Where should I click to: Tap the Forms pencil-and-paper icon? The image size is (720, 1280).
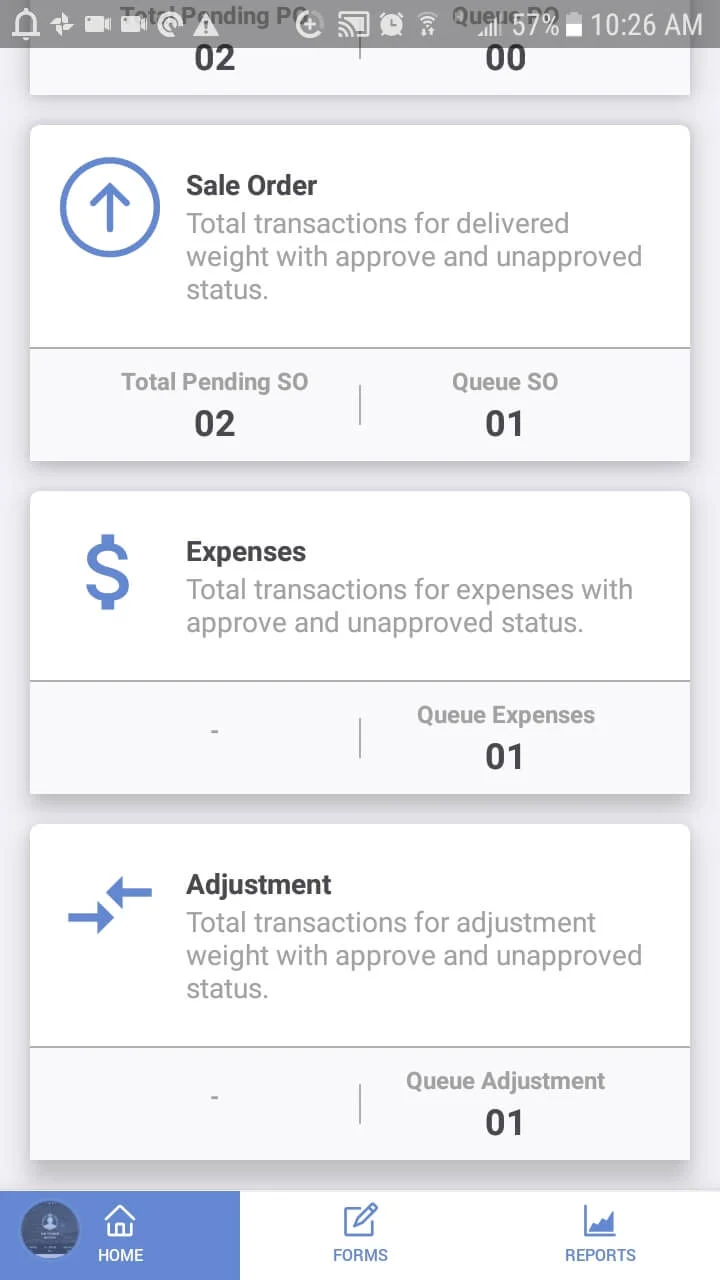360,1221
